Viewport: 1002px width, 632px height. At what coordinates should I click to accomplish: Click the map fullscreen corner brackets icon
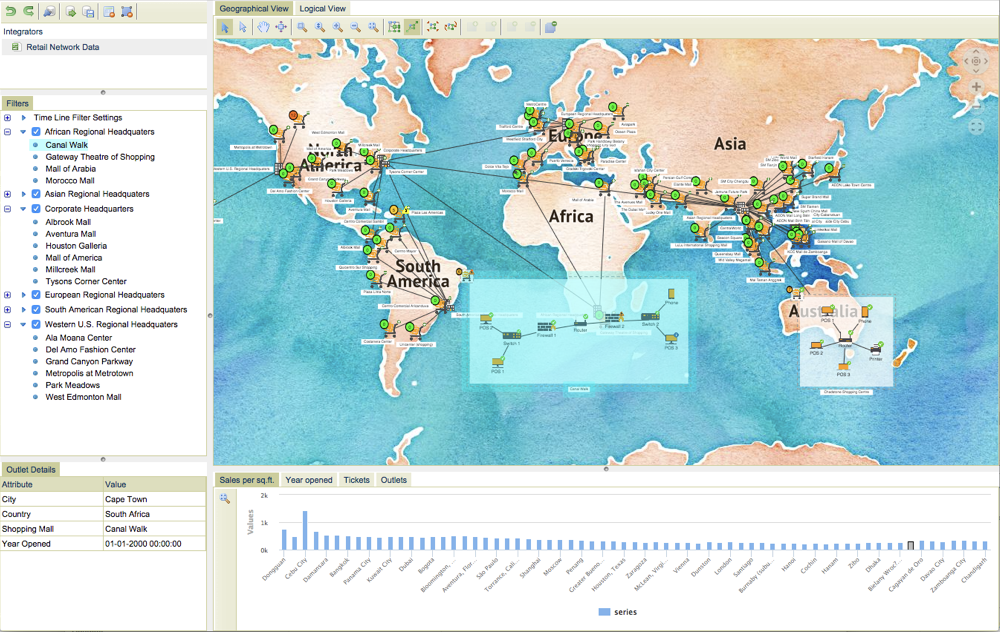pos(976,127)
